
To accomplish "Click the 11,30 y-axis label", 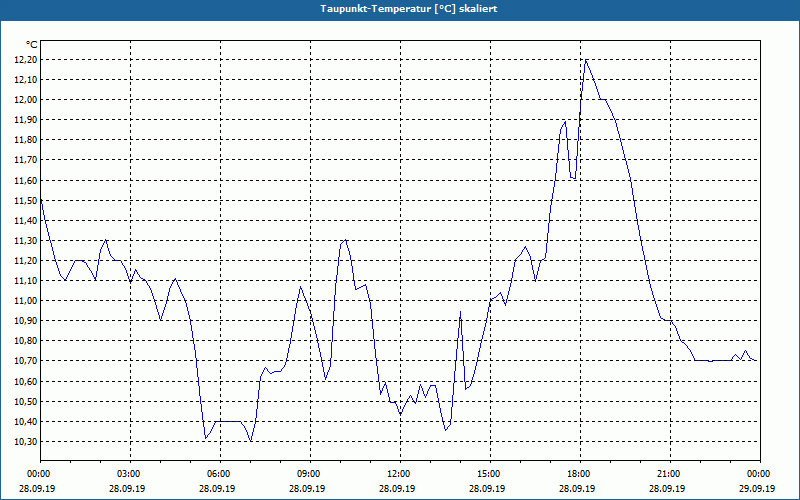I will (27, 241).
